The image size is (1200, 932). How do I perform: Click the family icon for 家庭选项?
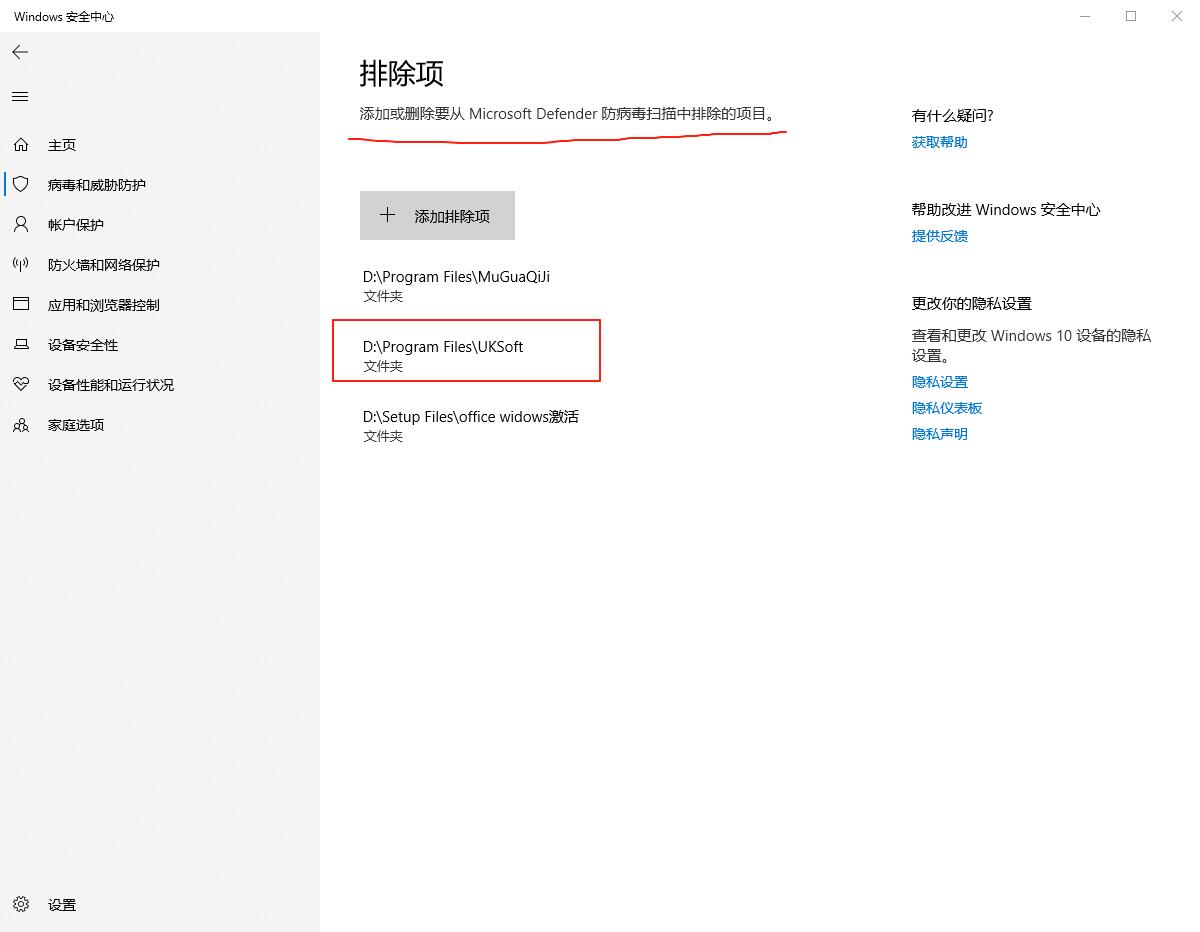(x=21, y=425)
